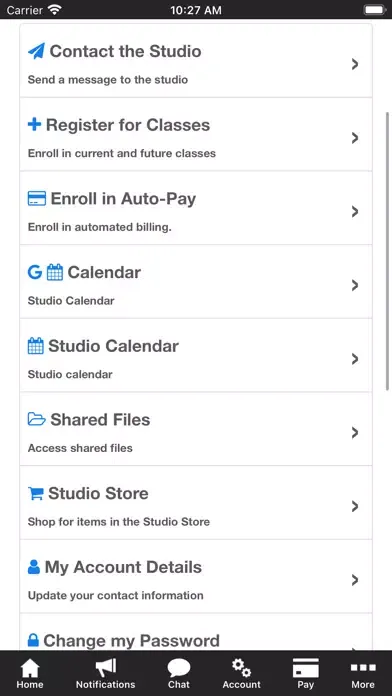Tap the chevron on My Account Details row
This screenshot has height=696, width=392.
tap(355, 580)
